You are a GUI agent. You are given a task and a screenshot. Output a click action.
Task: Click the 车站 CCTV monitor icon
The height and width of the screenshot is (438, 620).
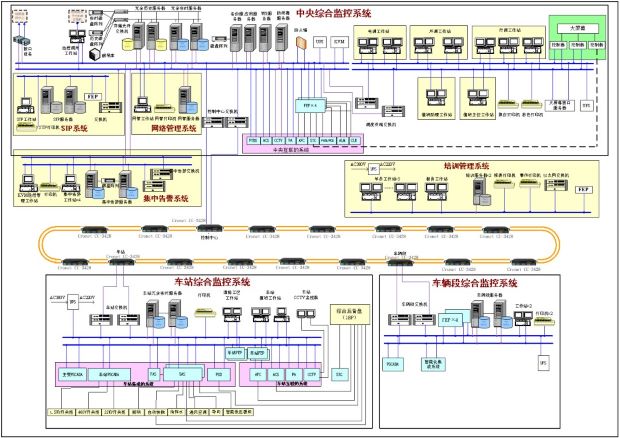306,314
